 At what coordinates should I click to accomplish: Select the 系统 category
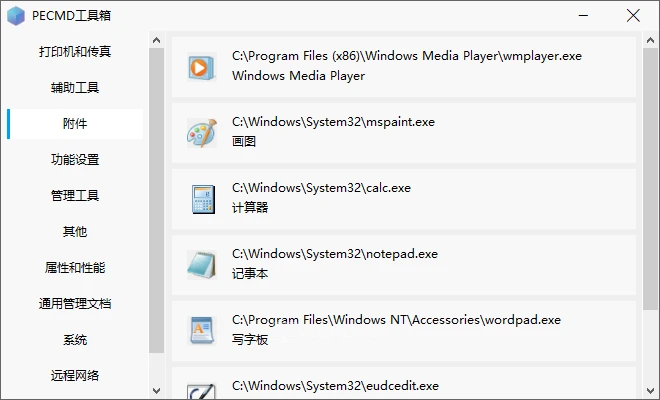pos(75,340)
